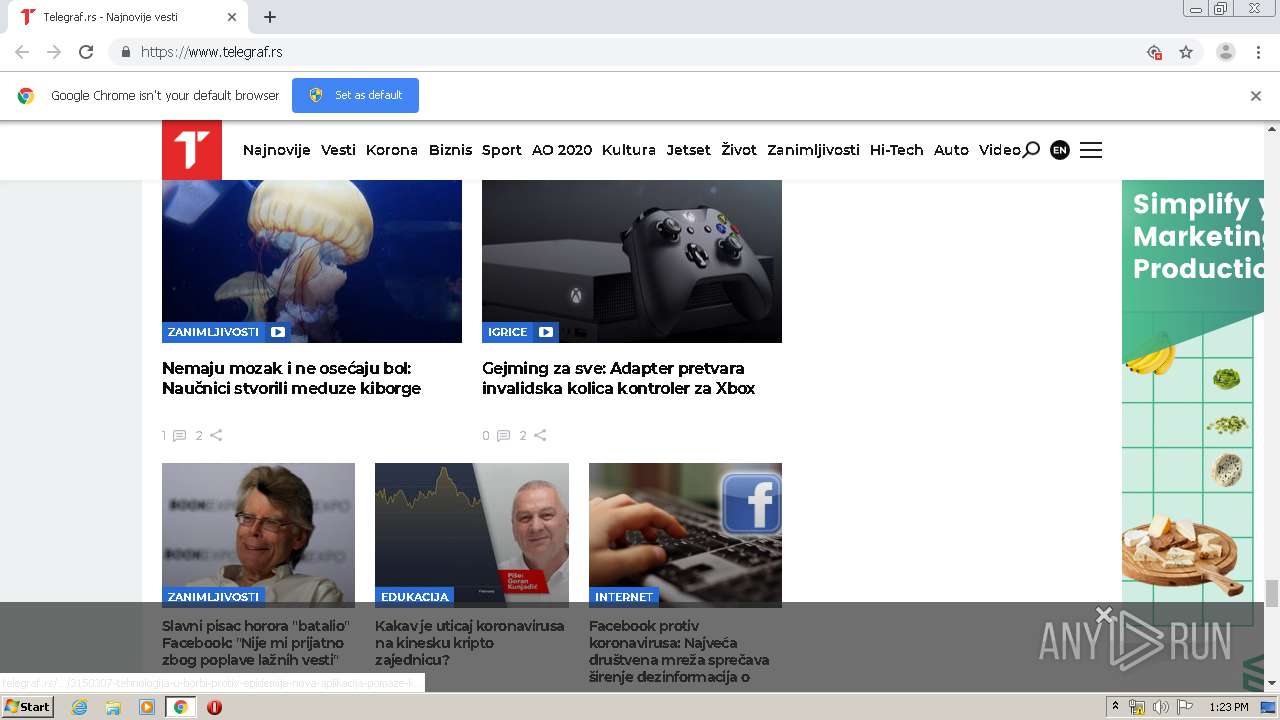The height and width of the screenshot is (720, 1280).
Task: Open the Xbox adapter article headline
Action: 618,378
